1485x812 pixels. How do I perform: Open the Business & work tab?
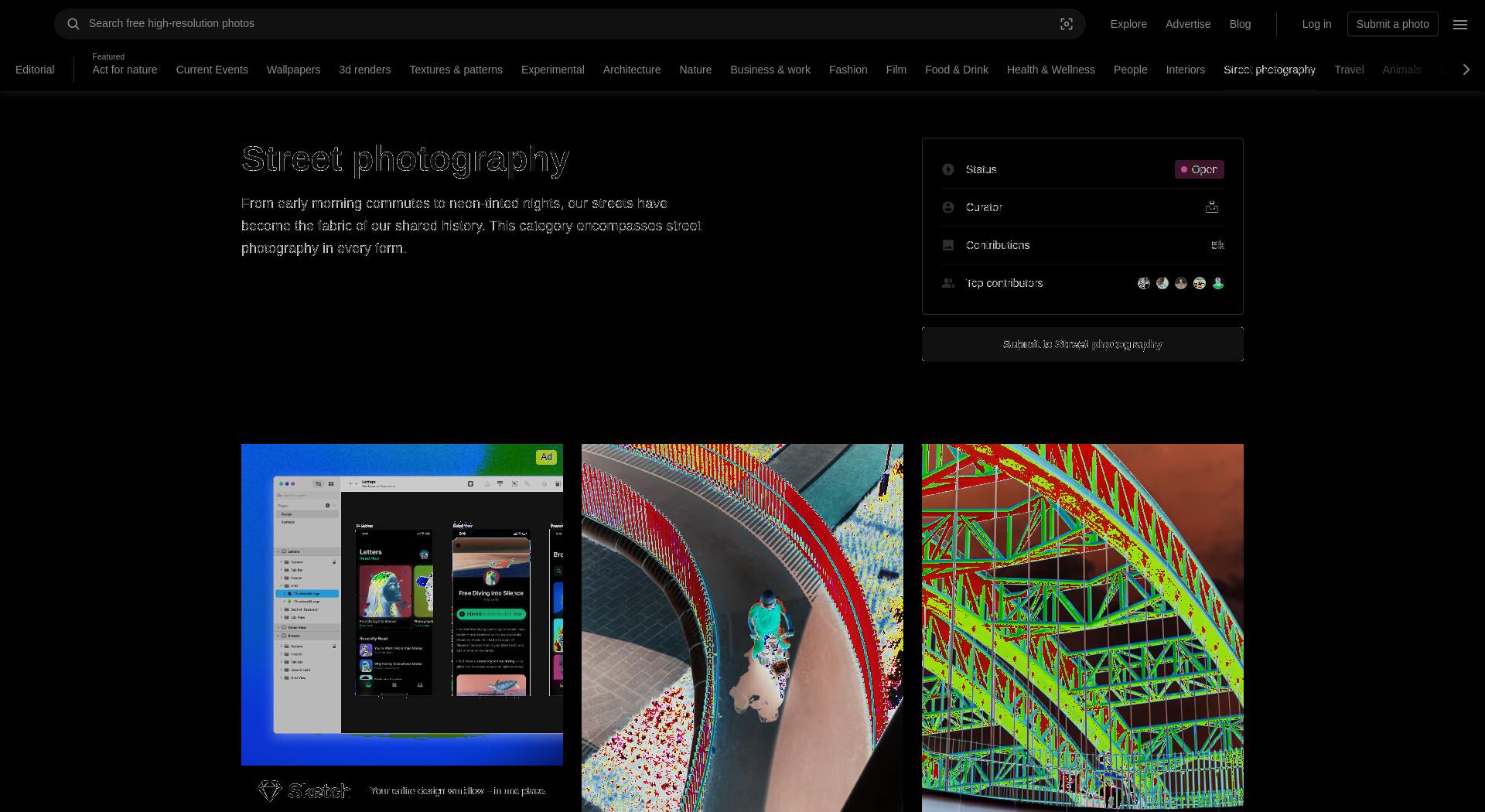click(x=770, y=70)
